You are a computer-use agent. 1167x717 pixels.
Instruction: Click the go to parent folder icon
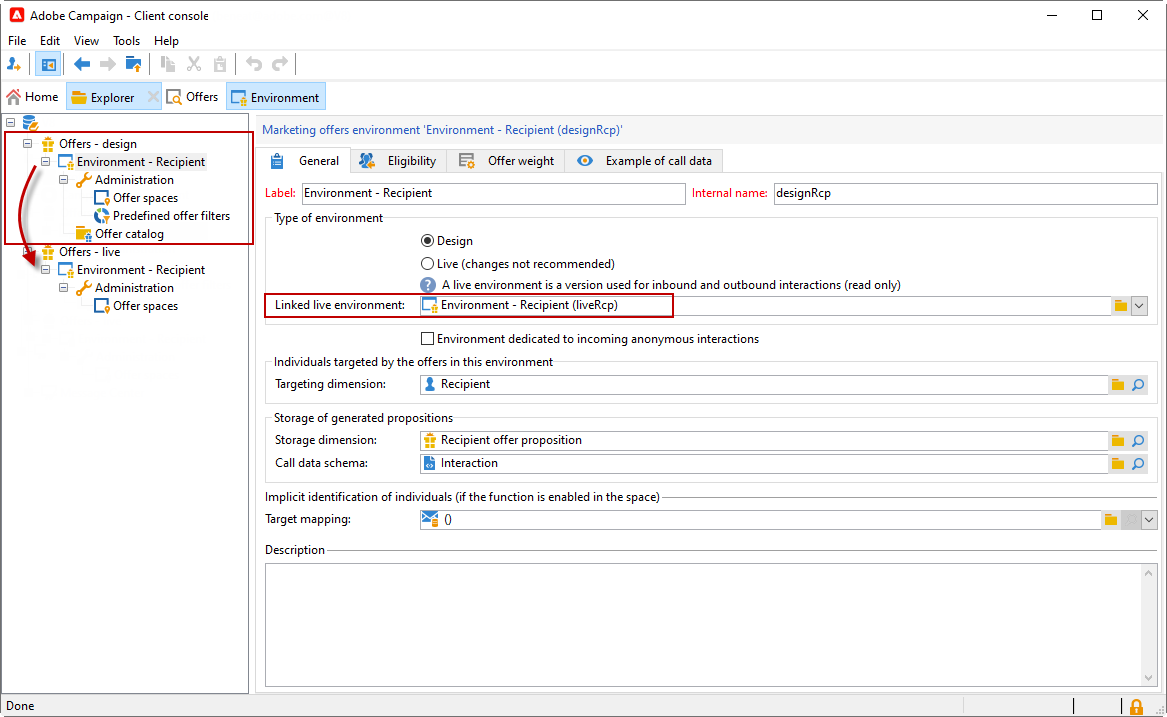pos(133,64)
